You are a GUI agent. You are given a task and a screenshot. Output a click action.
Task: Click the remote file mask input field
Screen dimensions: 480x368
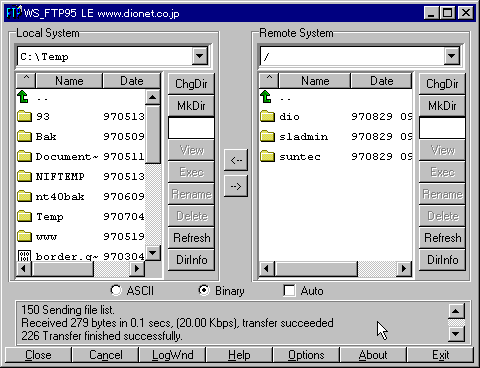(x=442, y=128)
